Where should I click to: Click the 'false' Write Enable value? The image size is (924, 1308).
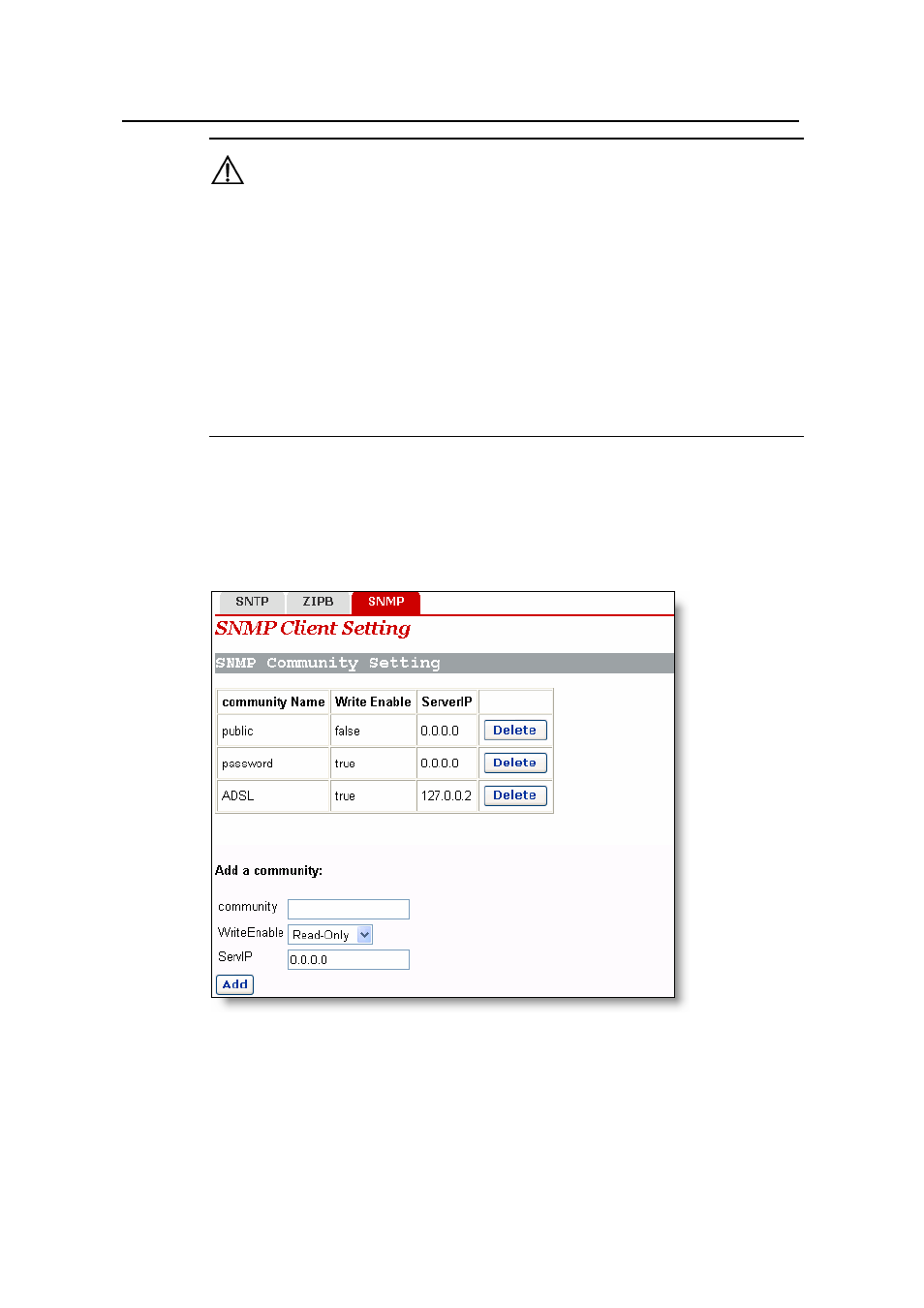coord(347,732)
